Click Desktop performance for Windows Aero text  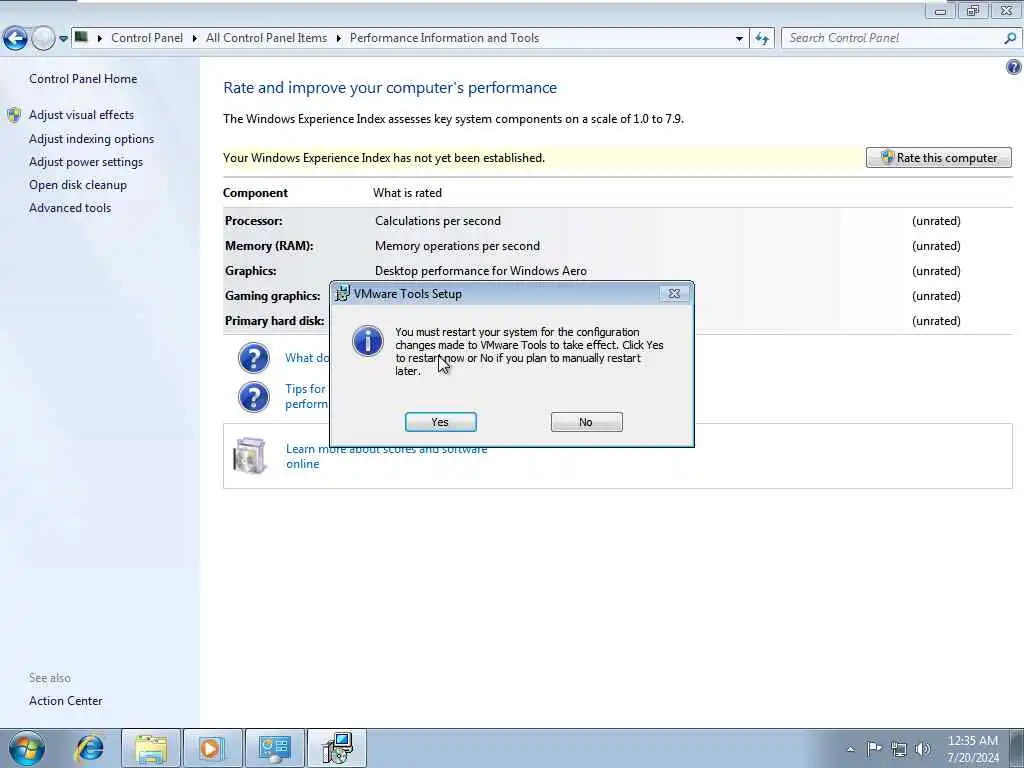pos(481,270)
